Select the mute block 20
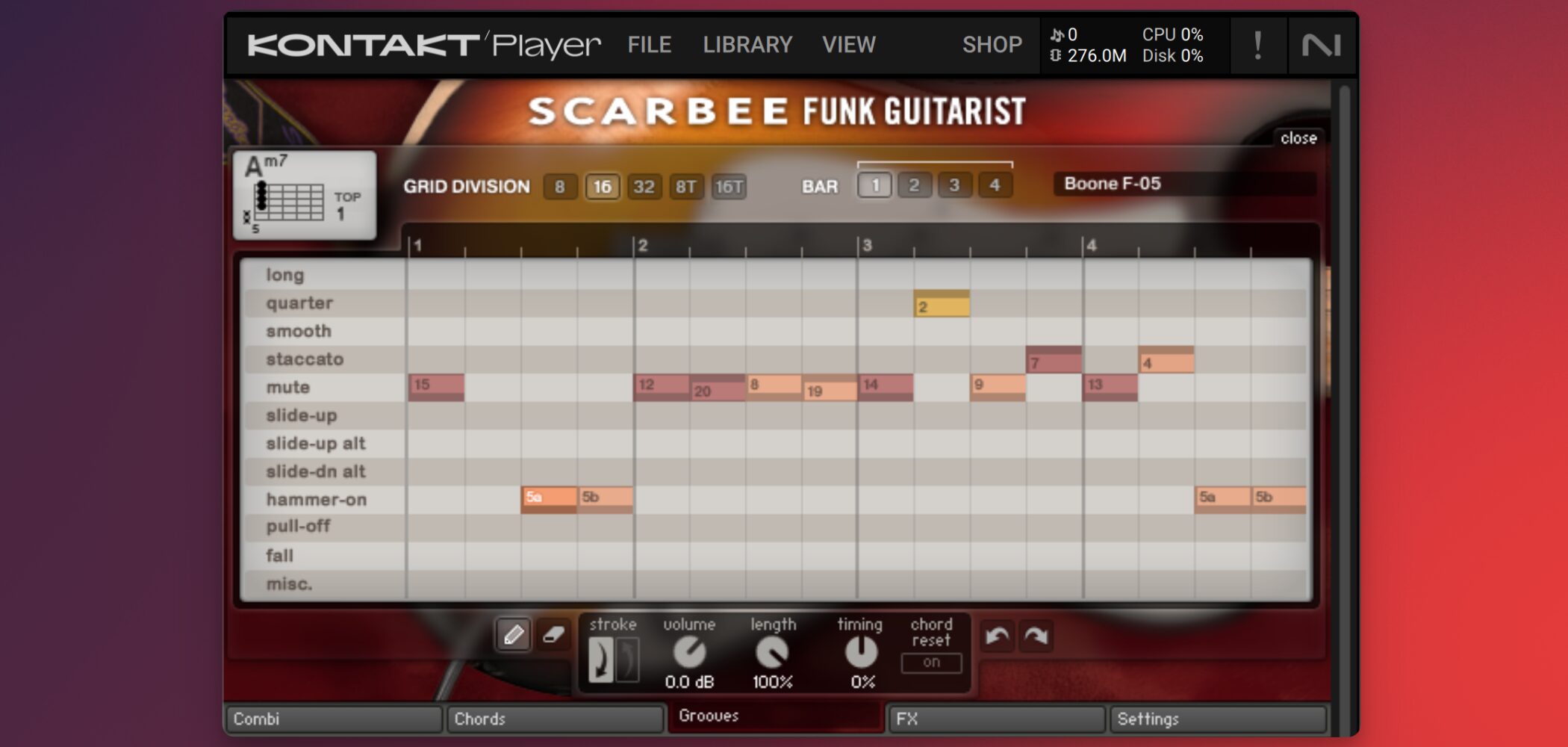This screenshot has height=747, width=1568. (718, 388)
